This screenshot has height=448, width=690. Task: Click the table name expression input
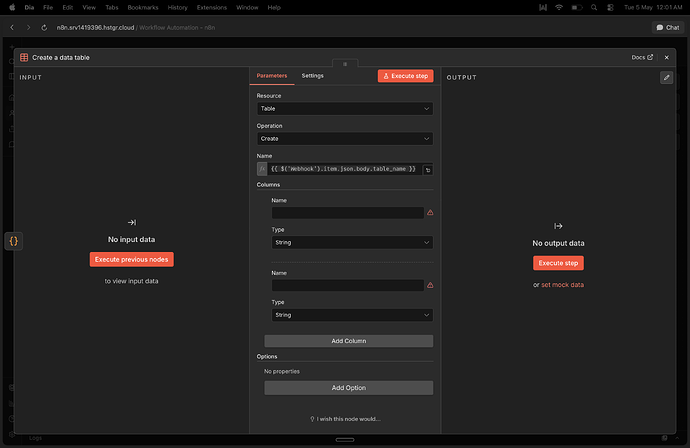tap(345, 169)
